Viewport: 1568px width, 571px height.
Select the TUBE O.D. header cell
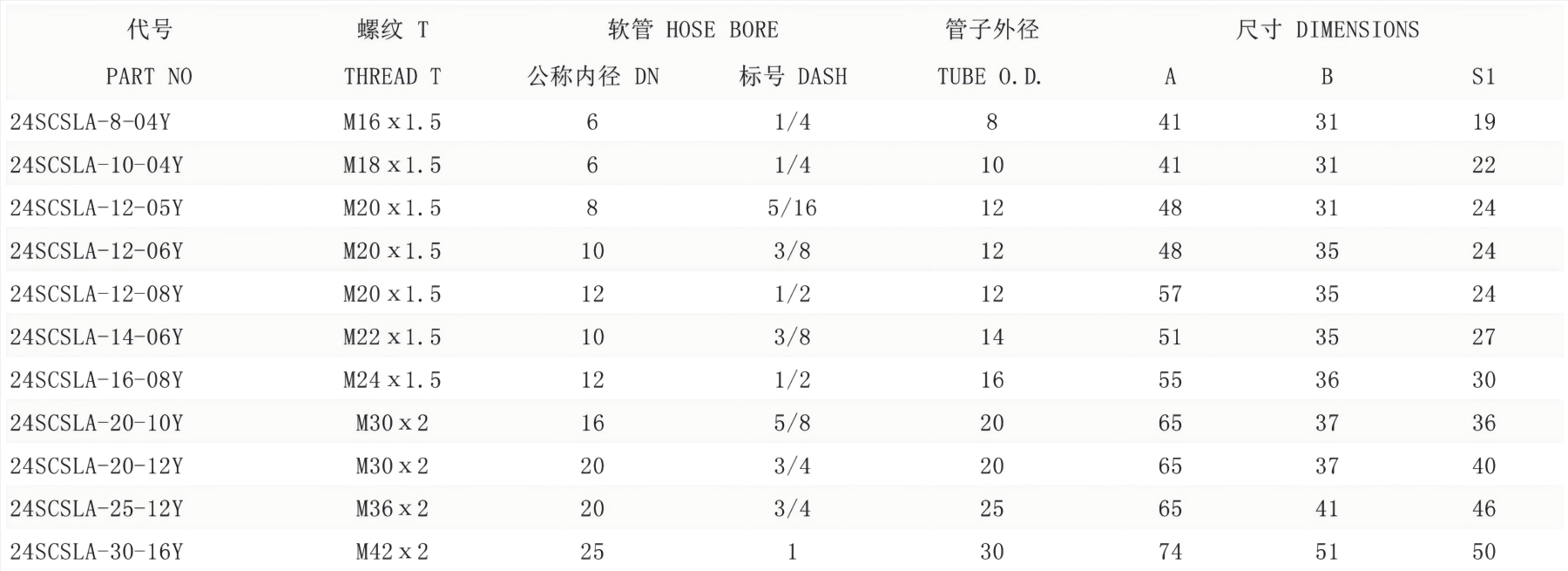990,77
